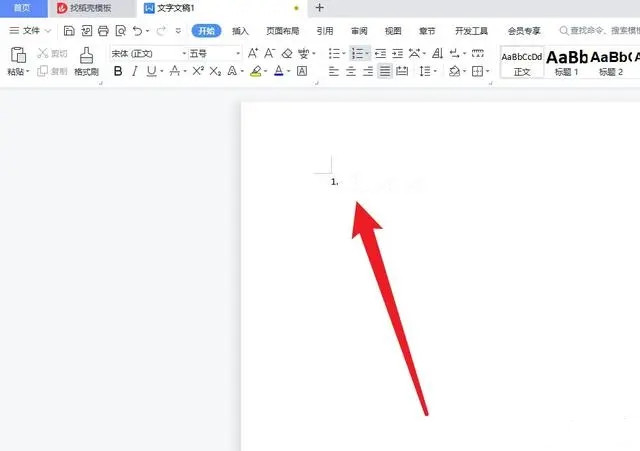The image size is (640, 451).
Task: Switch to the 视图 tab
Action: [x=393, y=31]
